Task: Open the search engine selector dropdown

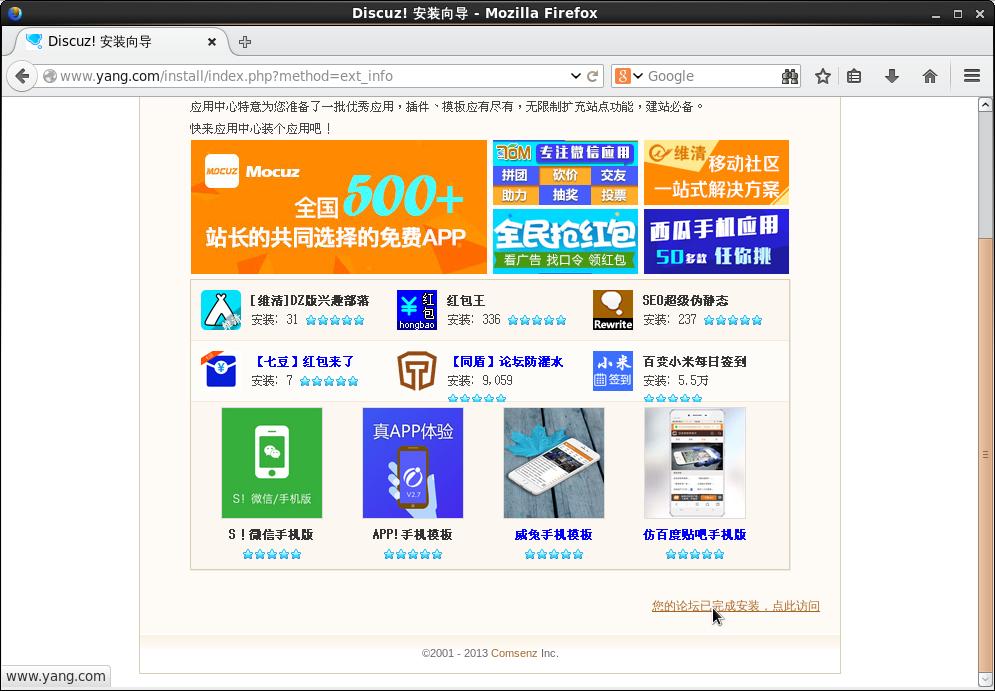Action: (x=636, y=76)
